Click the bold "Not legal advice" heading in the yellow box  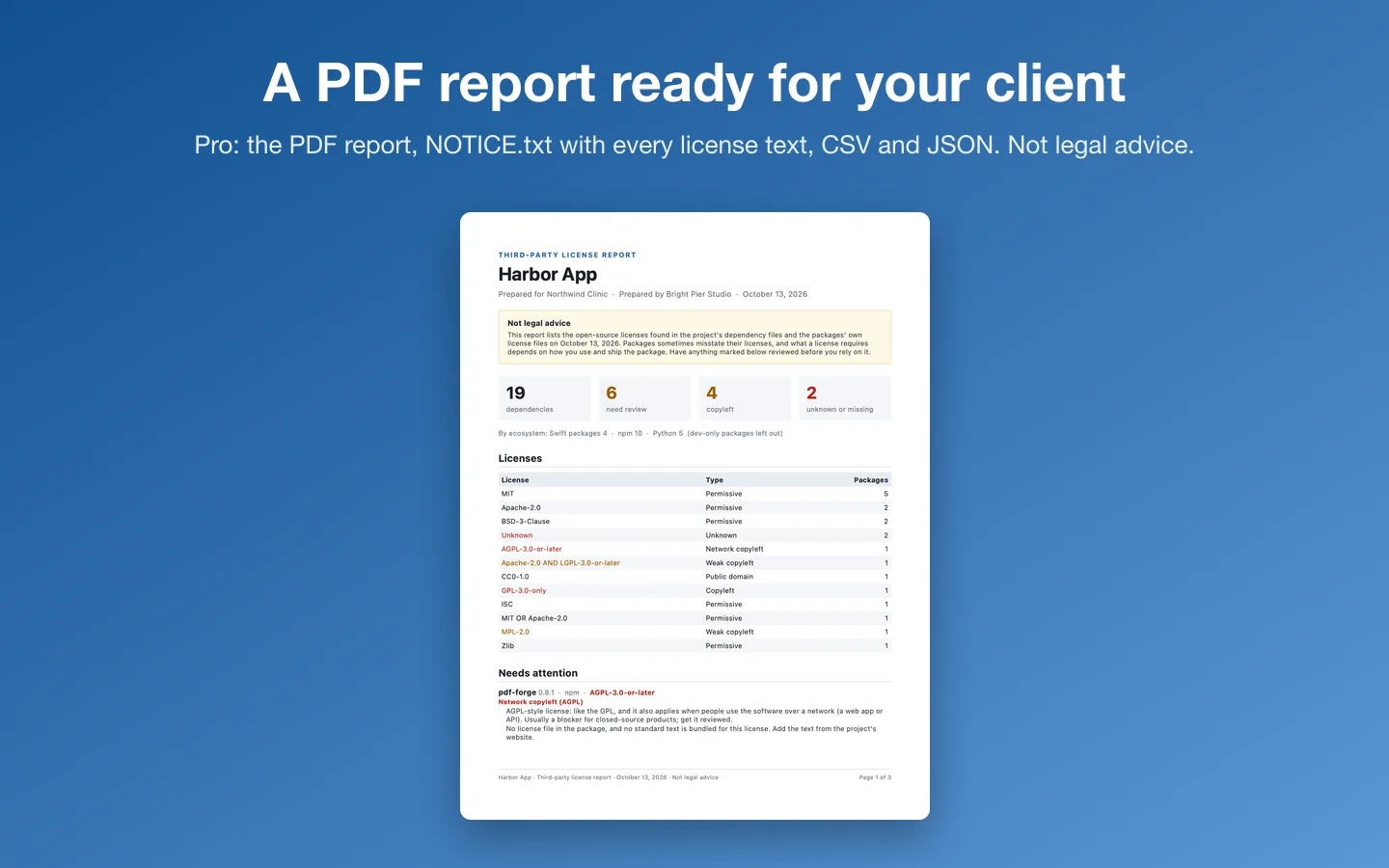(539, 323)
